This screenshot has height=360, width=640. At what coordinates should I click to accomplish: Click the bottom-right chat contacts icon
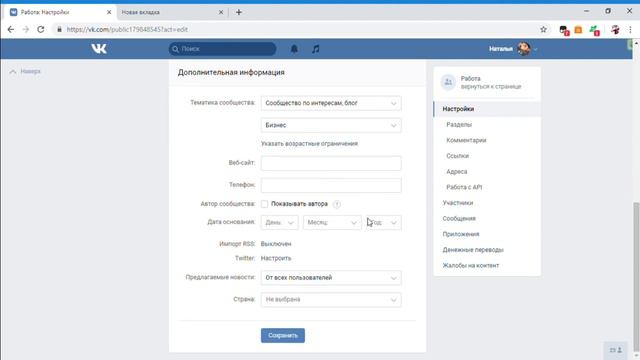[616, 350]
